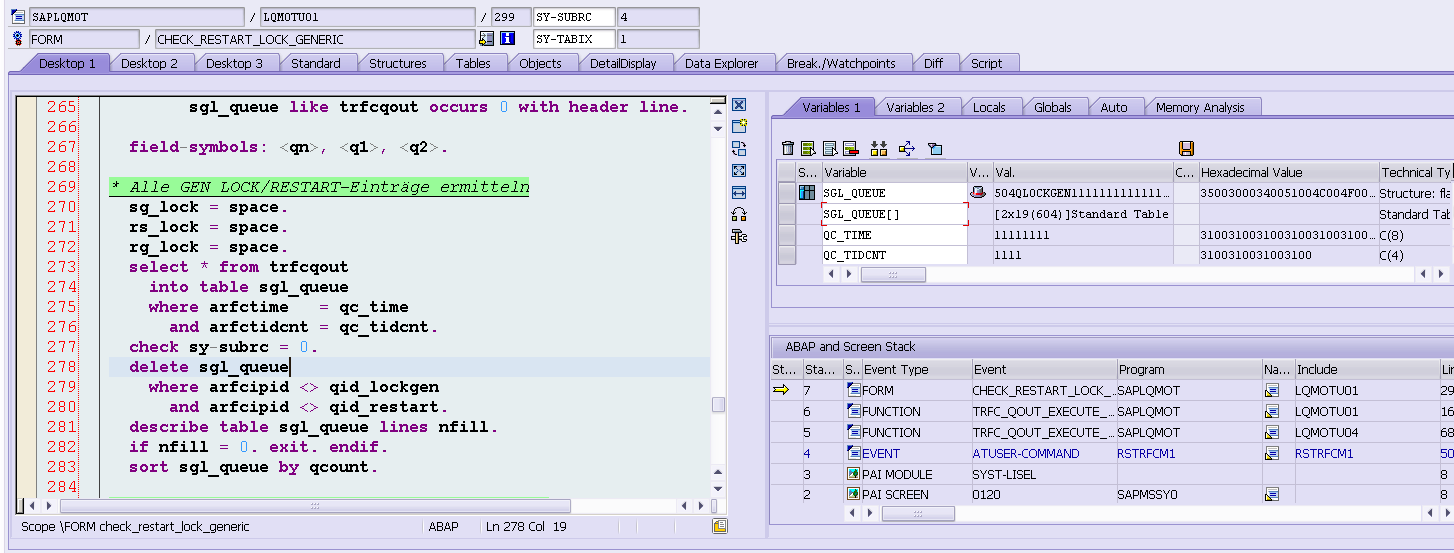1454x553 pixels.
Task: Click the QC_TIDCNT value cell '1111'
Action: 1082,255
